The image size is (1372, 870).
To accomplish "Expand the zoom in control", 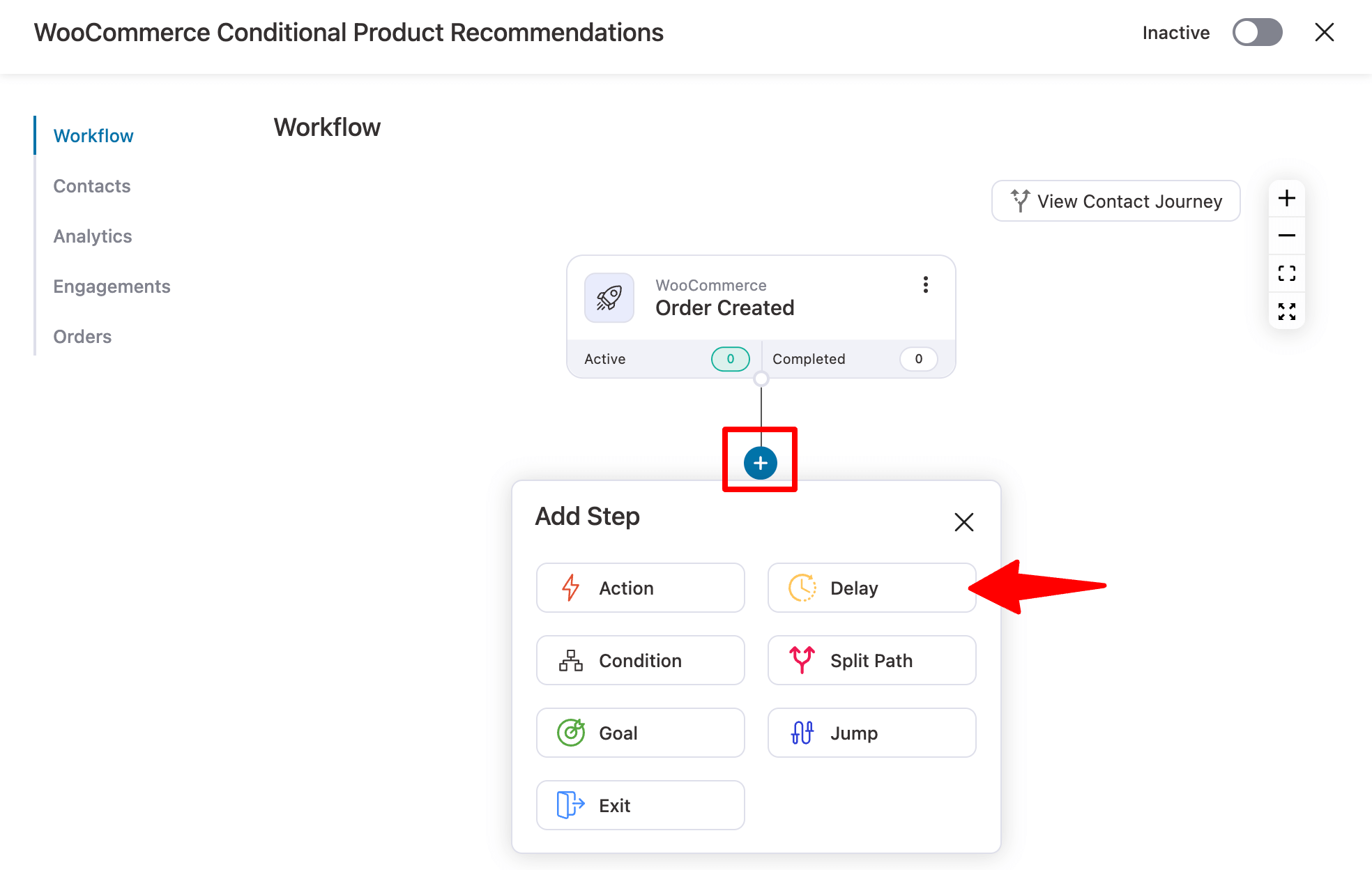I will pyautogui.click(x=1289, y=197).
